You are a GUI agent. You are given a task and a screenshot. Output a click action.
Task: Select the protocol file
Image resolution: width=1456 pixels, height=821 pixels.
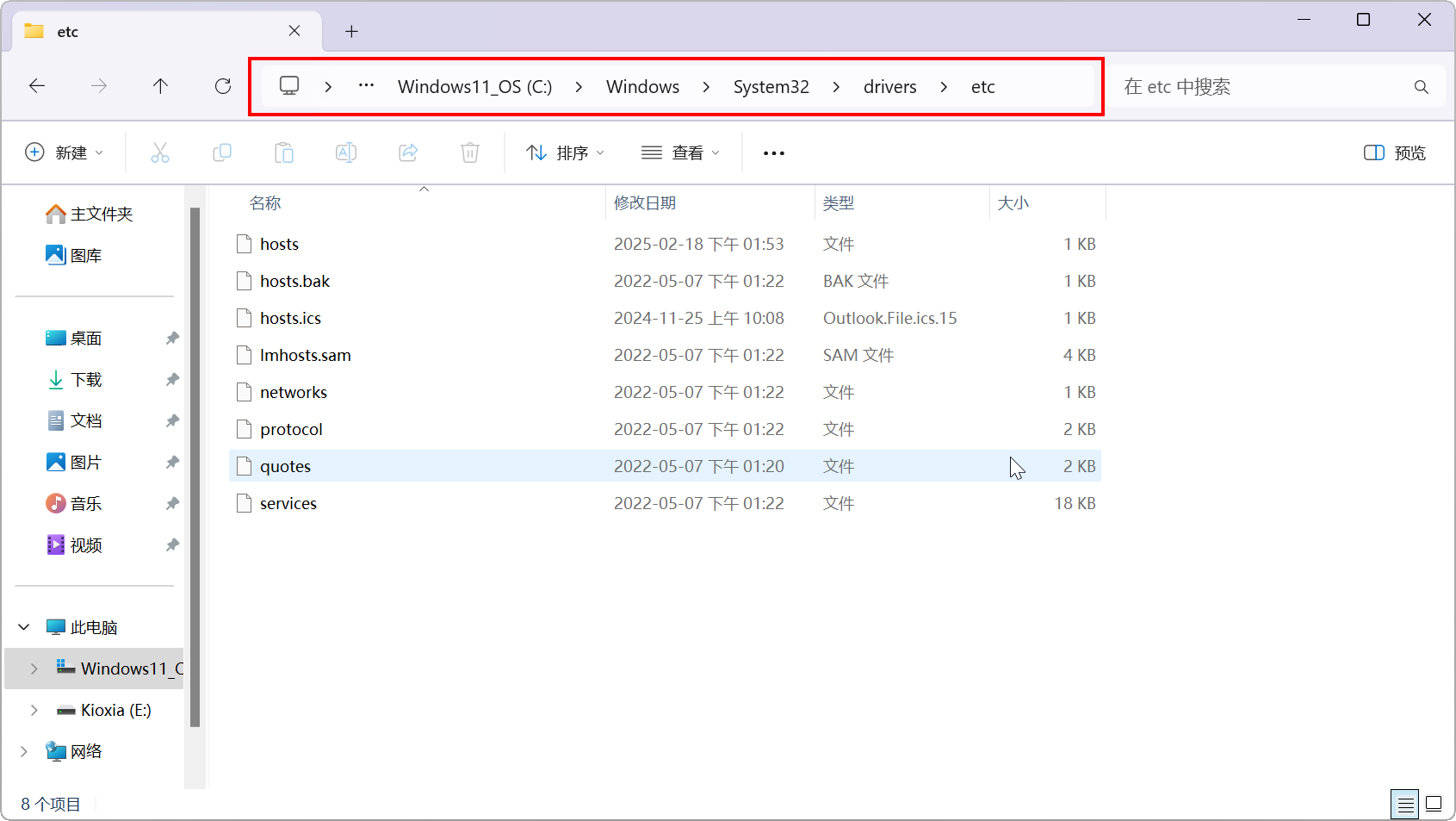(x=665, y=429)
